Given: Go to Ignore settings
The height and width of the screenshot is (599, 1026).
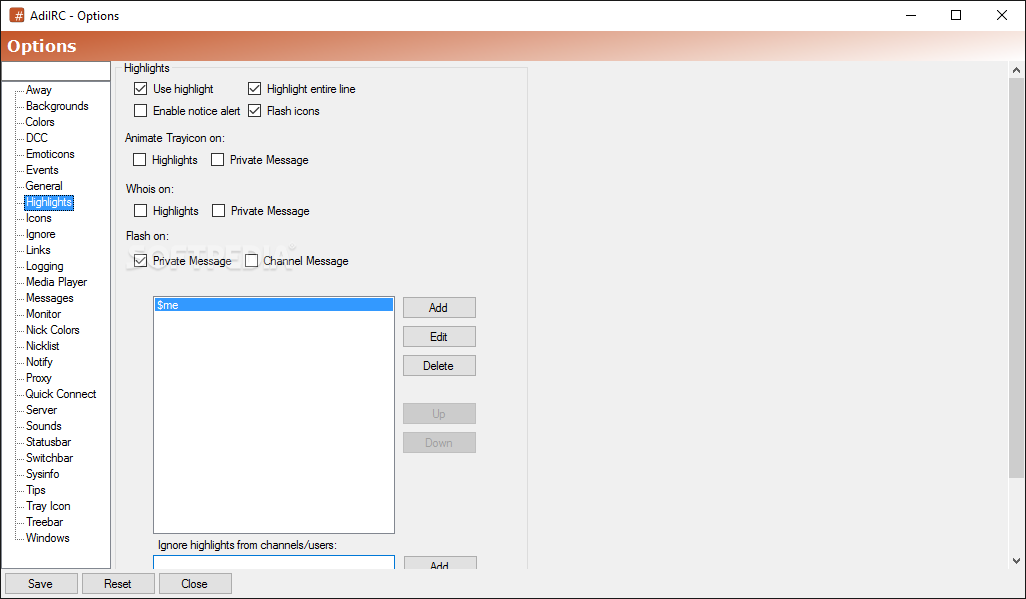Looking at the screenshot, I should (x=41, y=234).
